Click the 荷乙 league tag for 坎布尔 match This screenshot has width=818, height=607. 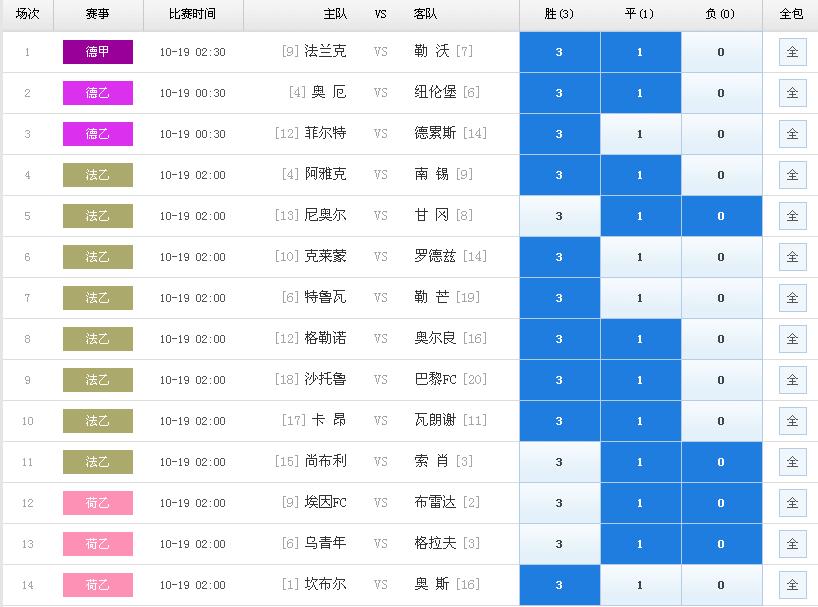[x=98, y=585]
